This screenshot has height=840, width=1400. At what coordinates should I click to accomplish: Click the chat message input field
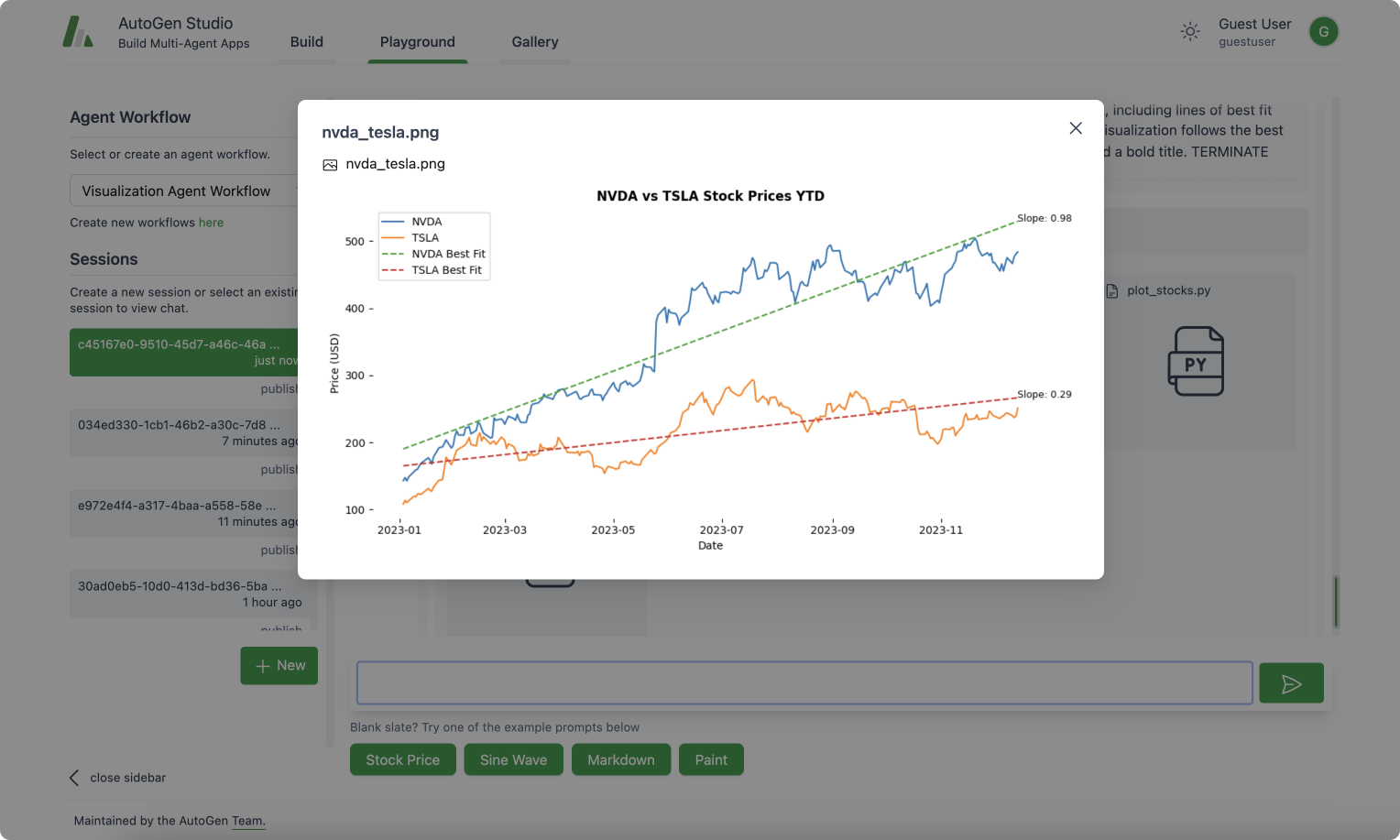[x=804, y=683]
